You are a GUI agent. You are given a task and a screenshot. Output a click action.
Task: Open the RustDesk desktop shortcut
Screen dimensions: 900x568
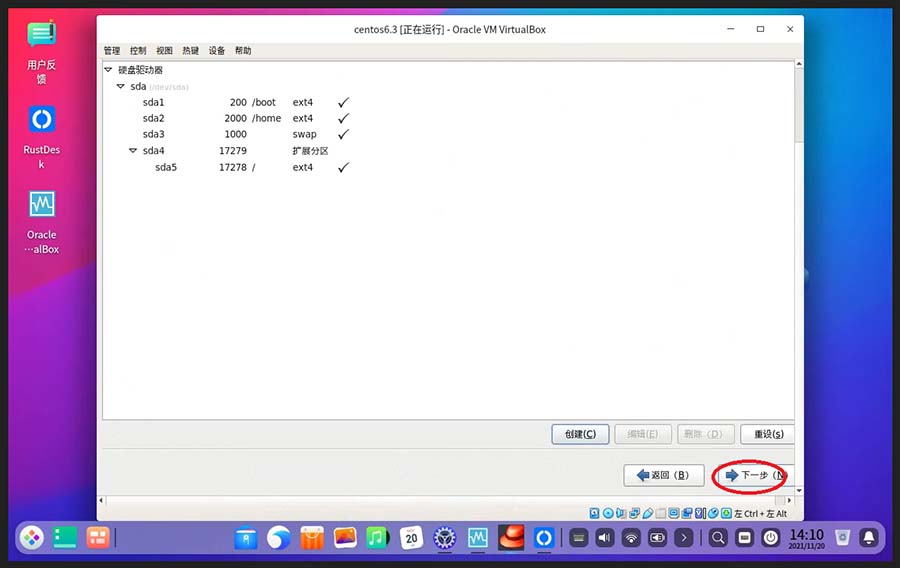(41, 138)
